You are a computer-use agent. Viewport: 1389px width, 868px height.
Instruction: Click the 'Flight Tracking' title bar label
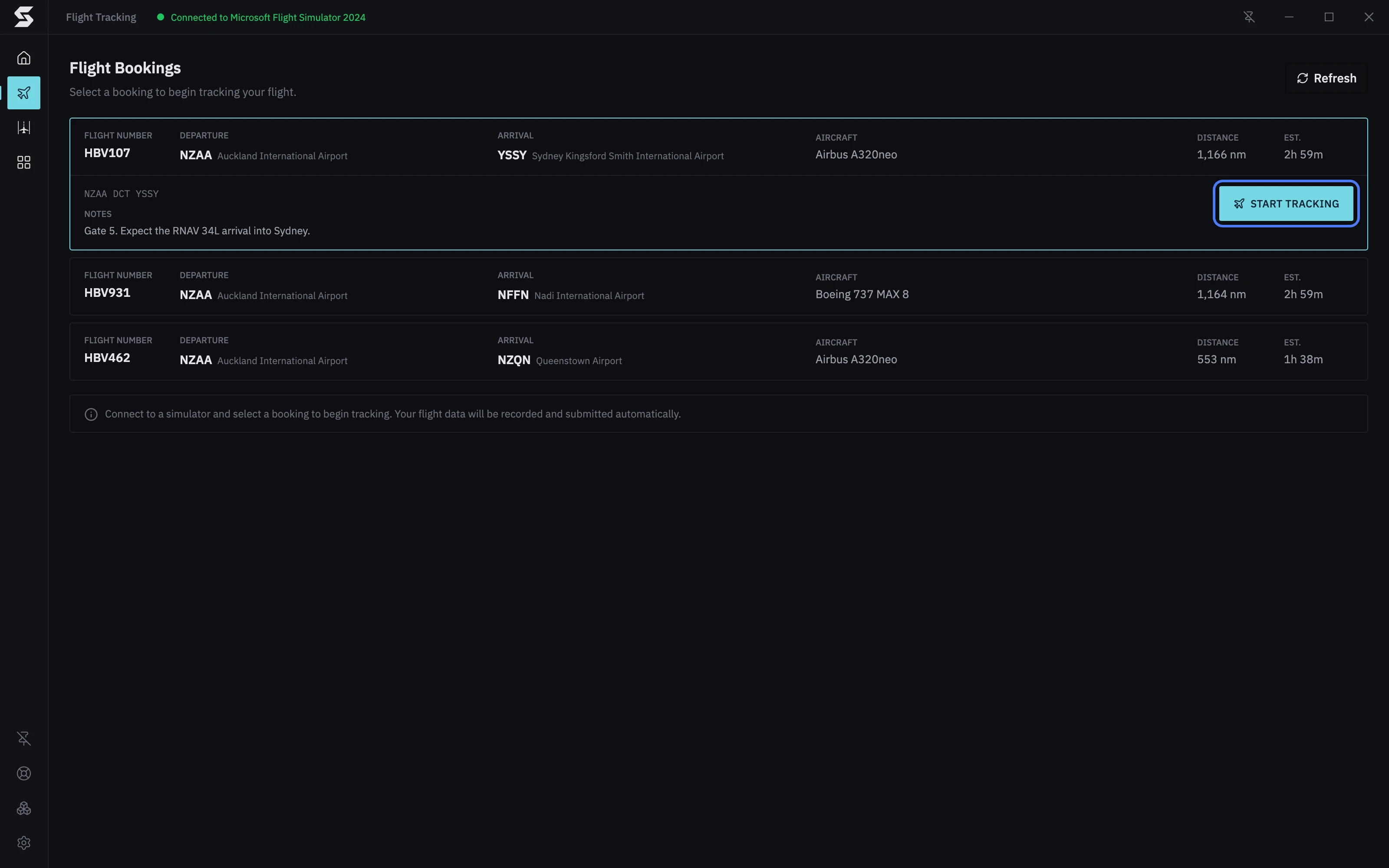101,17
